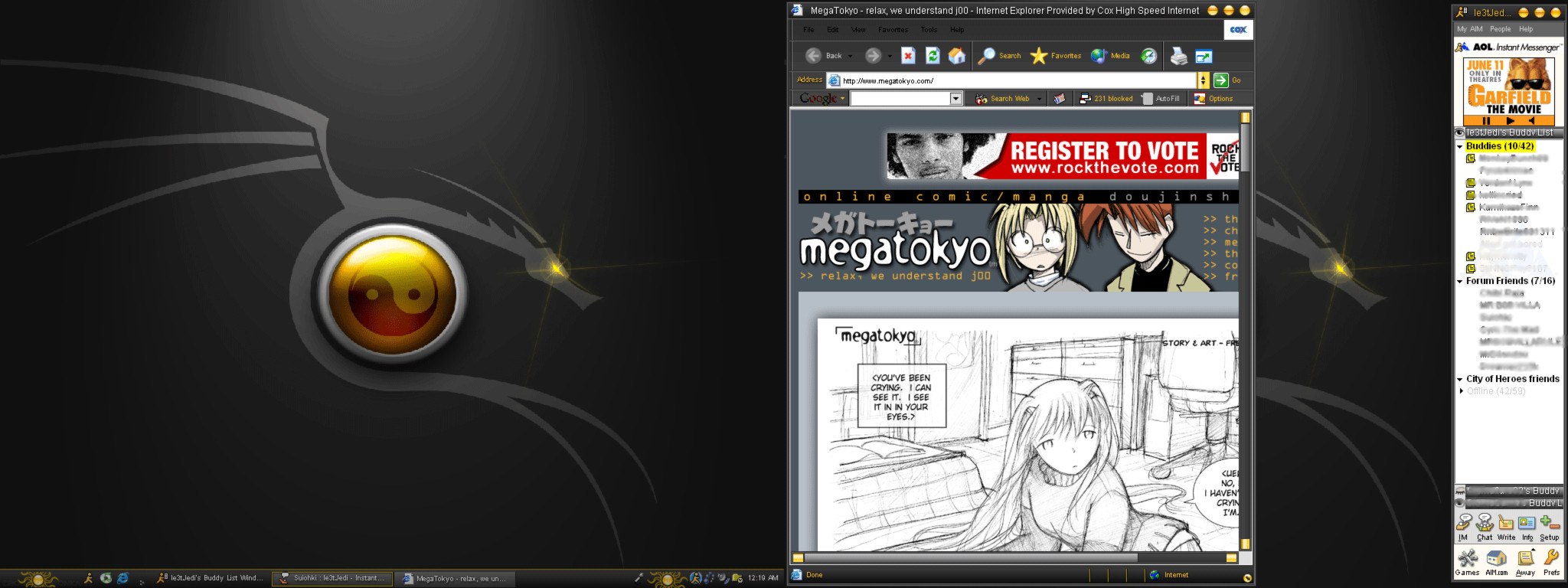Click the blue window icon after Print
This screenshot has width=1568, height=588.
click(1204, 57)
